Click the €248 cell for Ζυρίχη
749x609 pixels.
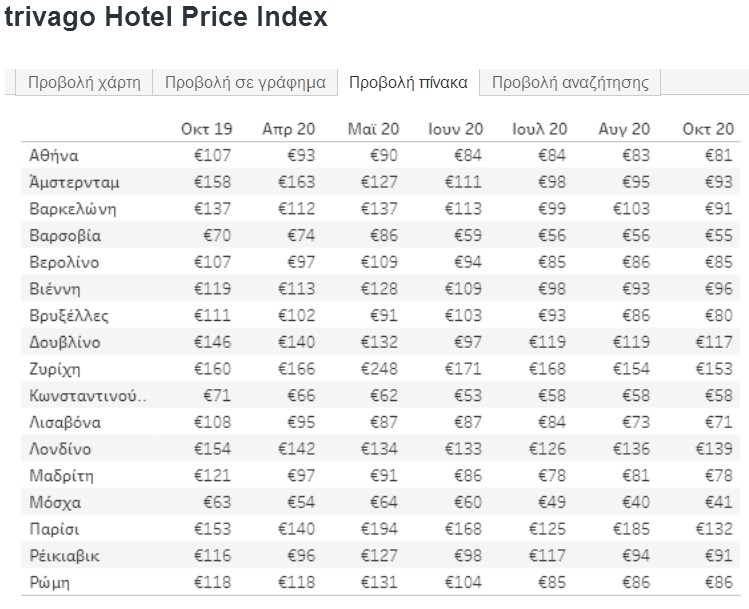point(379,369)
